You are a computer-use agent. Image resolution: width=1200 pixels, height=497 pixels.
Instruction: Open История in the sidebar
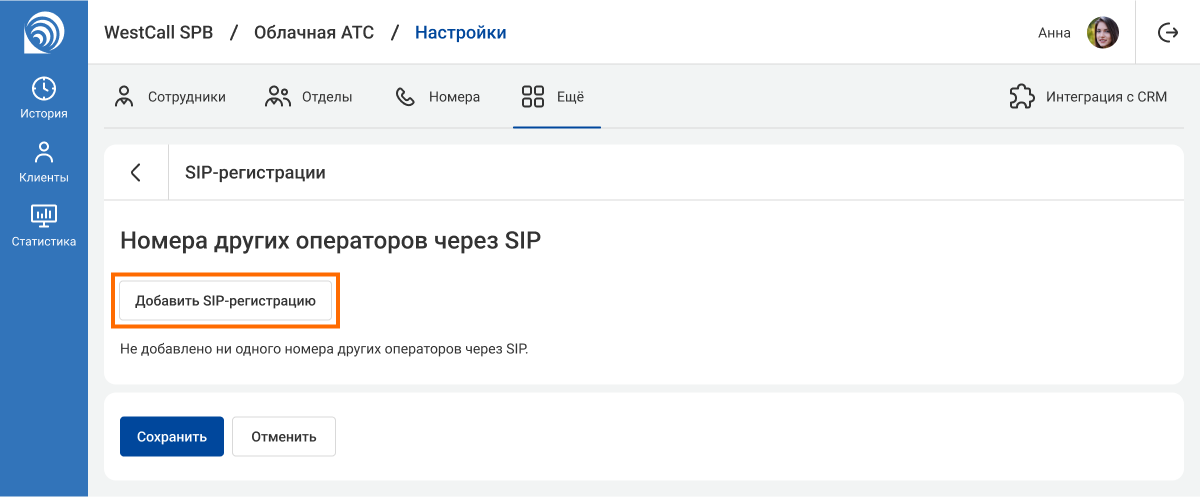(x=43, y=98)
